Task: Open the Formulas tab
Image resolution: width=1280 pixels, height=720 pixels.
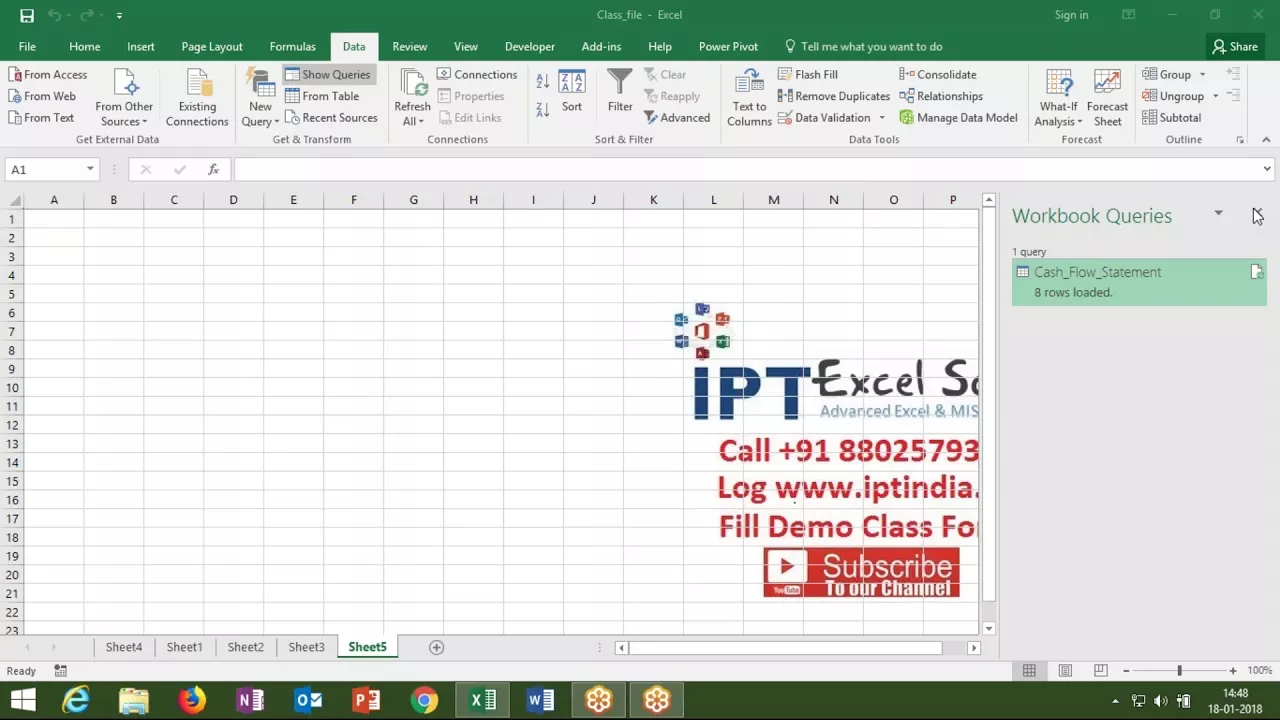Action: [292, 46]
